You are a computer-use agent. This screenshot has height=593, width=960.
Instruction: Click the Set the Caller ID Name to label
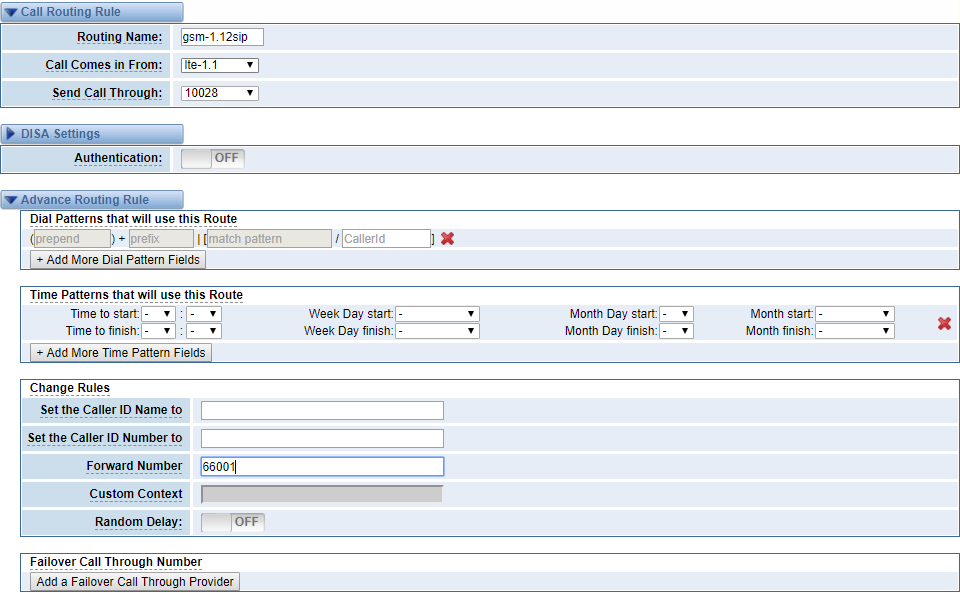click(x=111, y=410)
